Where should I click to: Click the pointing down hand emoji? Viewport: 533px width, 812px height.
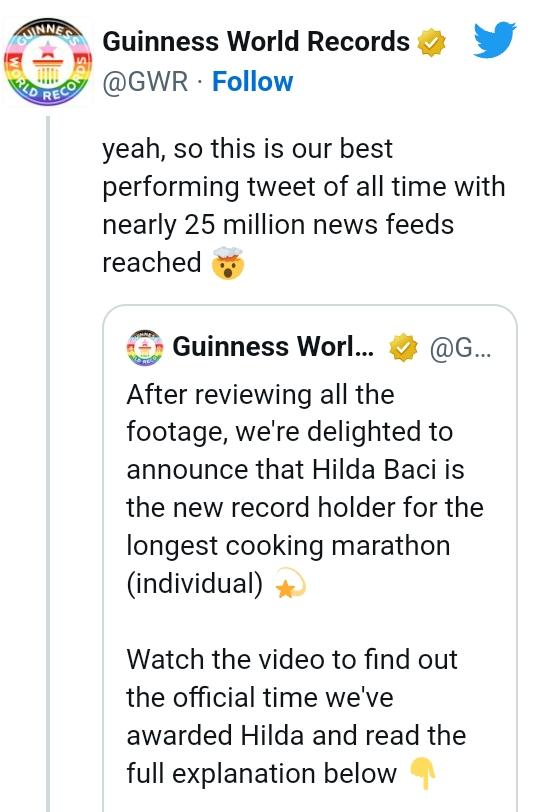[x=423, y=774]
